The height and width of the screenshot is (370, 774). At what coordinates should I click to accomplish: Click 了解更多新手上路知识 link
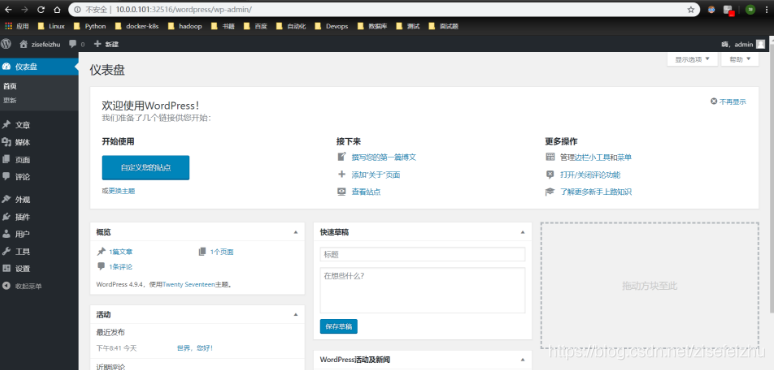coord(596,192)
